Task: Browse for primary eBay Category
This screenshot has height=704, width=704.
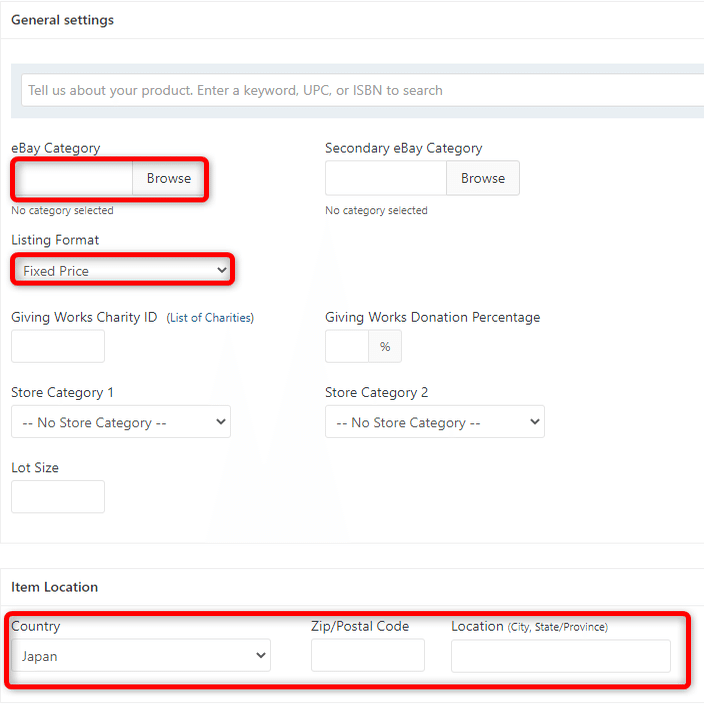Action: pos(168,178)
